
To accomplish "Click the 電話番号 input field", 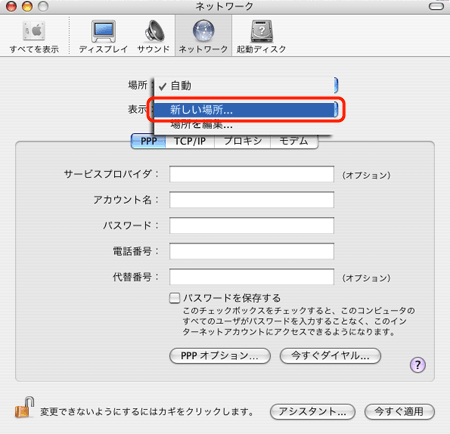I will pyautogui.click(x=252, y=251).
